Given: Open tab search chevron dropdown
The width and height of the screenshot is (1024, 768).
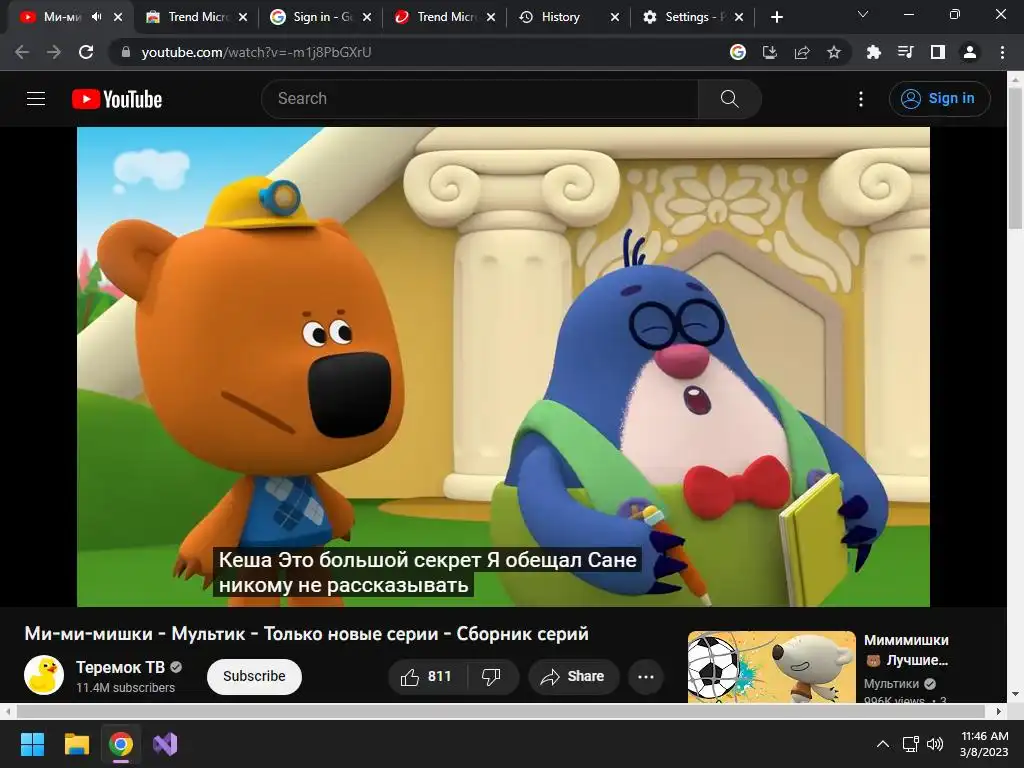Looking at the screenshot, I should (x=863, y=14).
